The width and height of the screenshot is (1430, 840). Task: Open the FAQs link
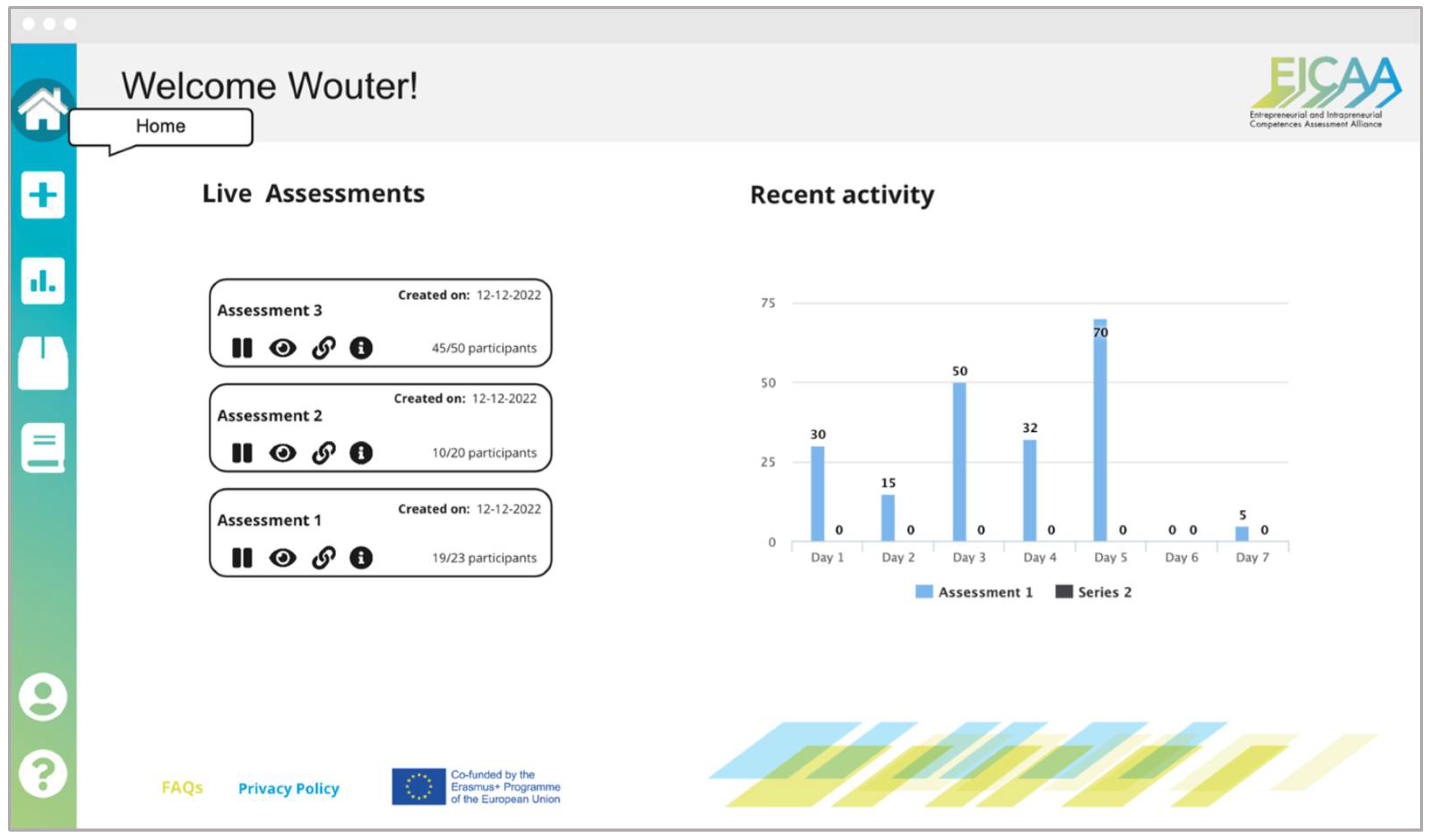point(182,787)
